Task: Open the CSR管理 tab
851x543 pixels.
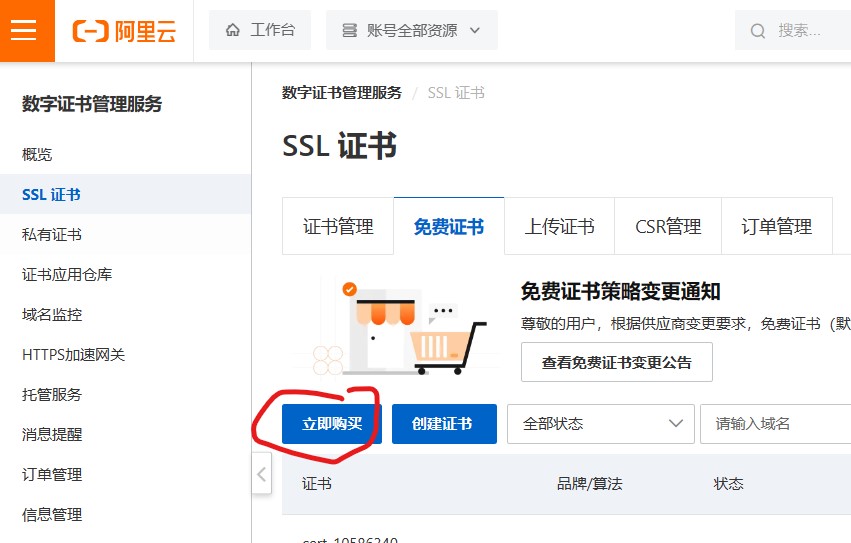Action: pyautogui.click(x=668, y=226)
